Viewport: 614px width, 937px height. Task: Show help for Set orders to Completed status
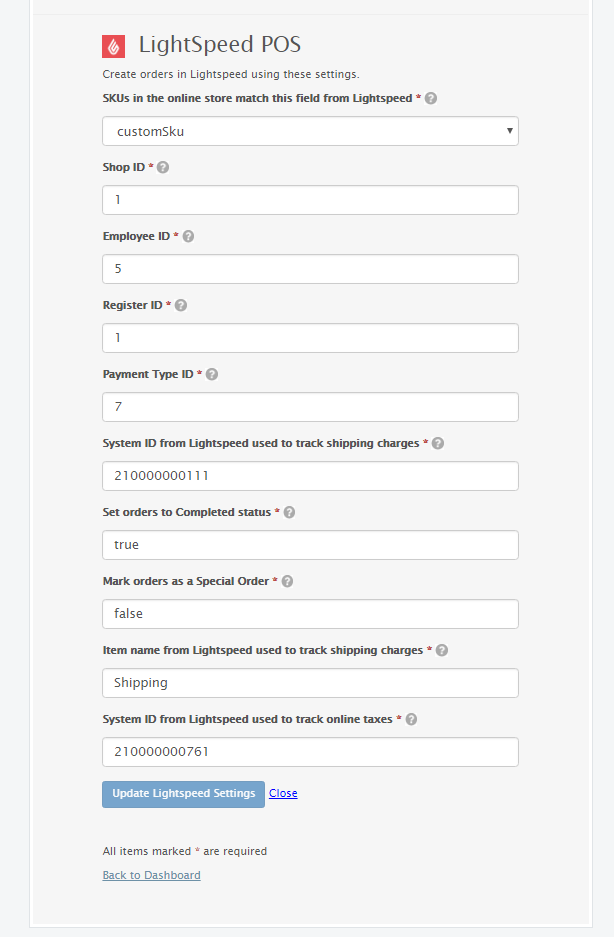pyautogui.click(x=289, y=512)
